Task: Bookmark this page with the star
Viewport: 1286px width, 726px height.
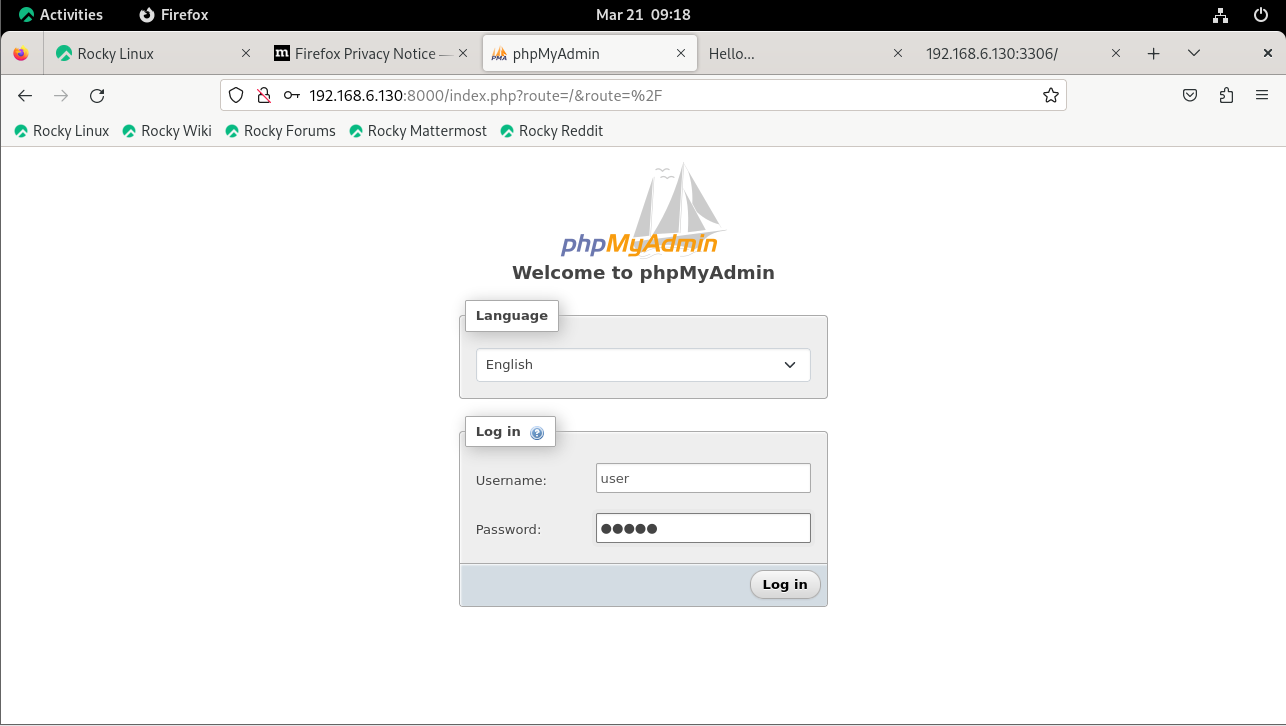Action: pos(1050,96)
